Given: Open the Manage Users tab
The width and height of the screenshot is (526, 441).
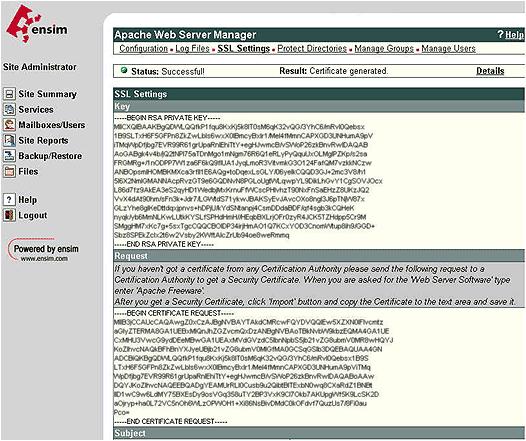Looking at the screenshot, I should click(x=449, y=49).
